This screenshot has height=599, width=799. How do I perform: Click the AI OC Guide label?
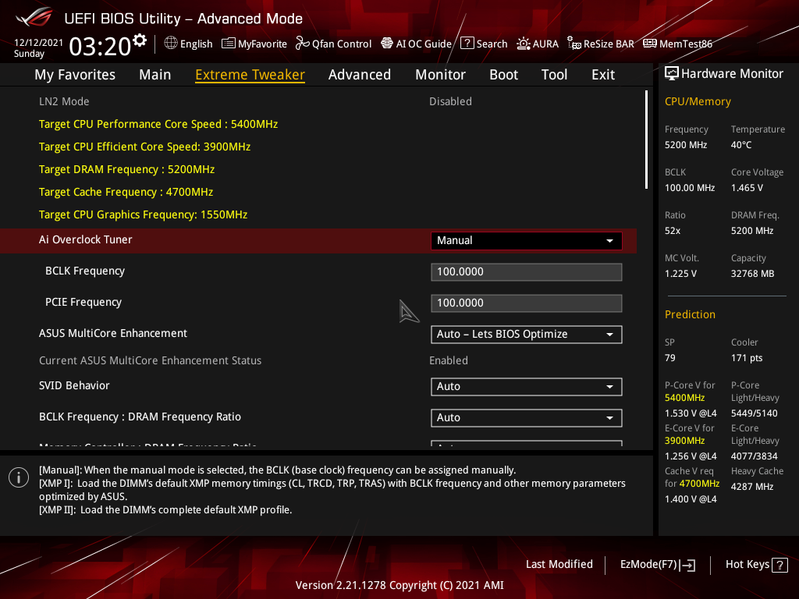pos(423,44)
